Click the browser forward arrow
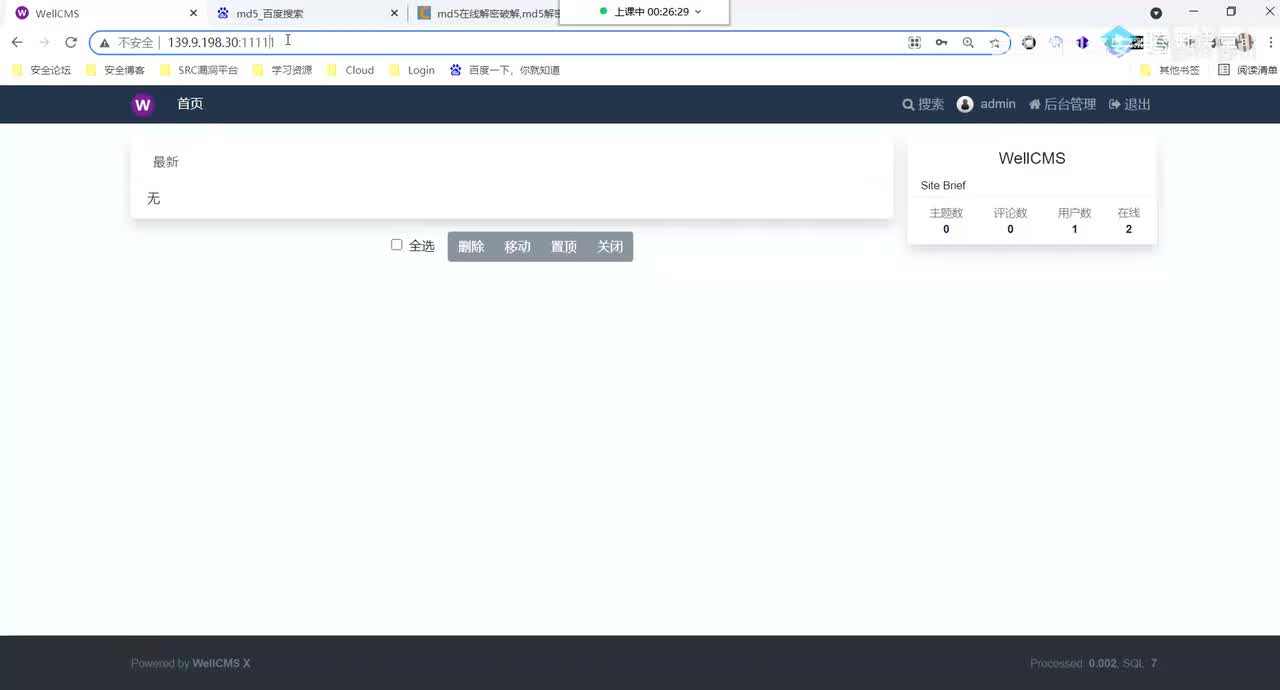Viewport: 1280px width, 690px height. [x=44, y=42]
